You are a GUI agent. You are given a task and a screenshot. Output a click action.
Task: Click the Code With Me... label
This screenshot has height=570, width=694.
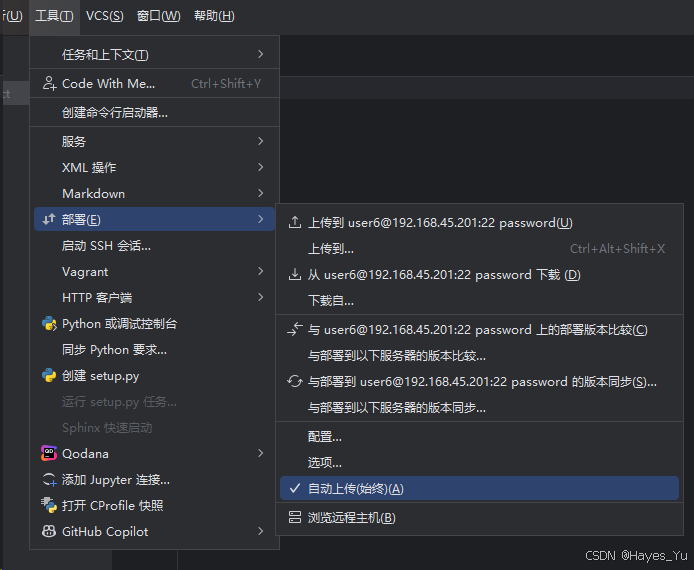tap(108, 84)
